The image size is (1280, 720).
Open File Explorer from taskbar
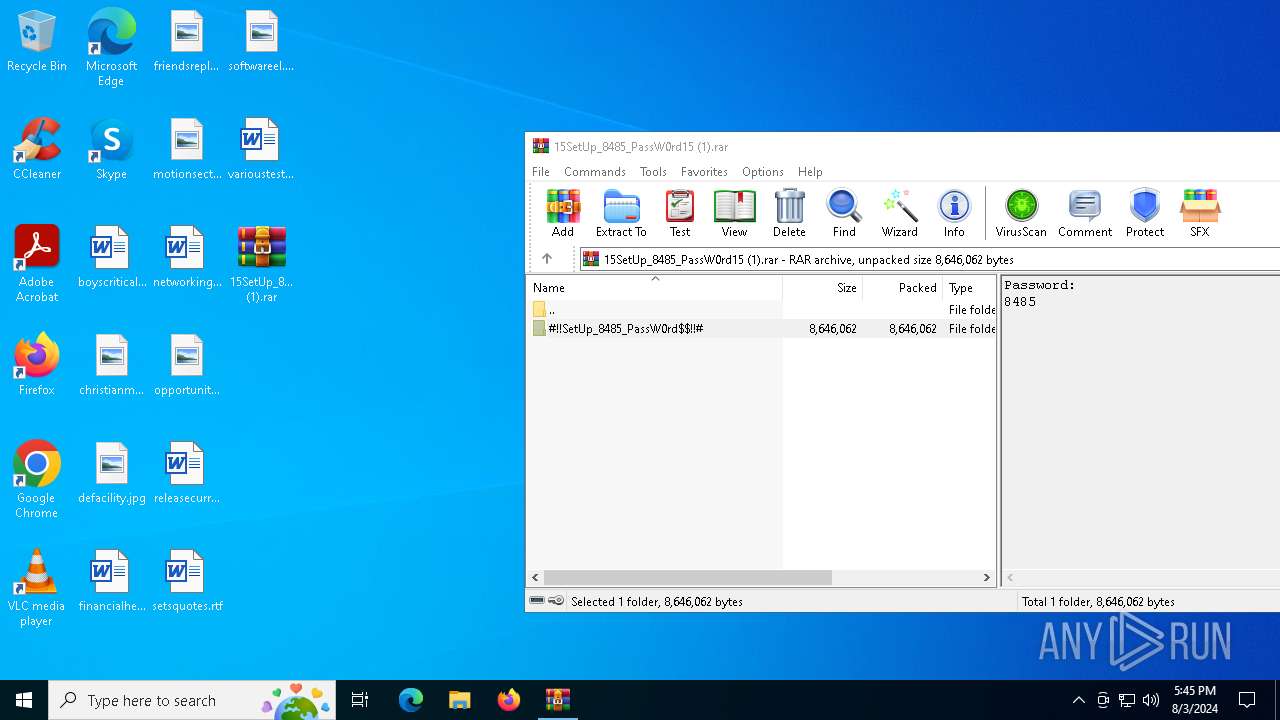coord(459,700)
